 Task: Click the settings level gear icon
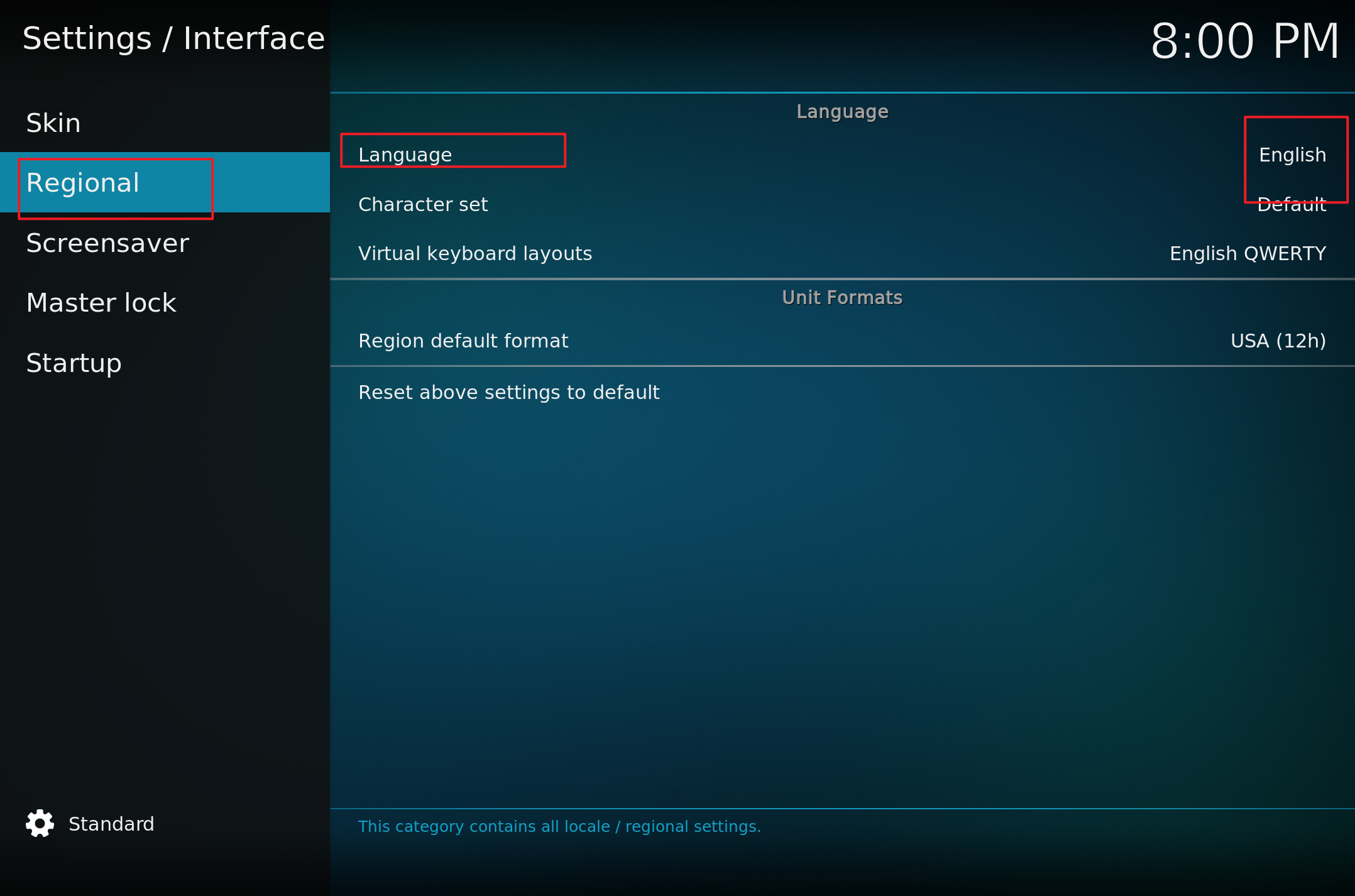pos(40,823)
